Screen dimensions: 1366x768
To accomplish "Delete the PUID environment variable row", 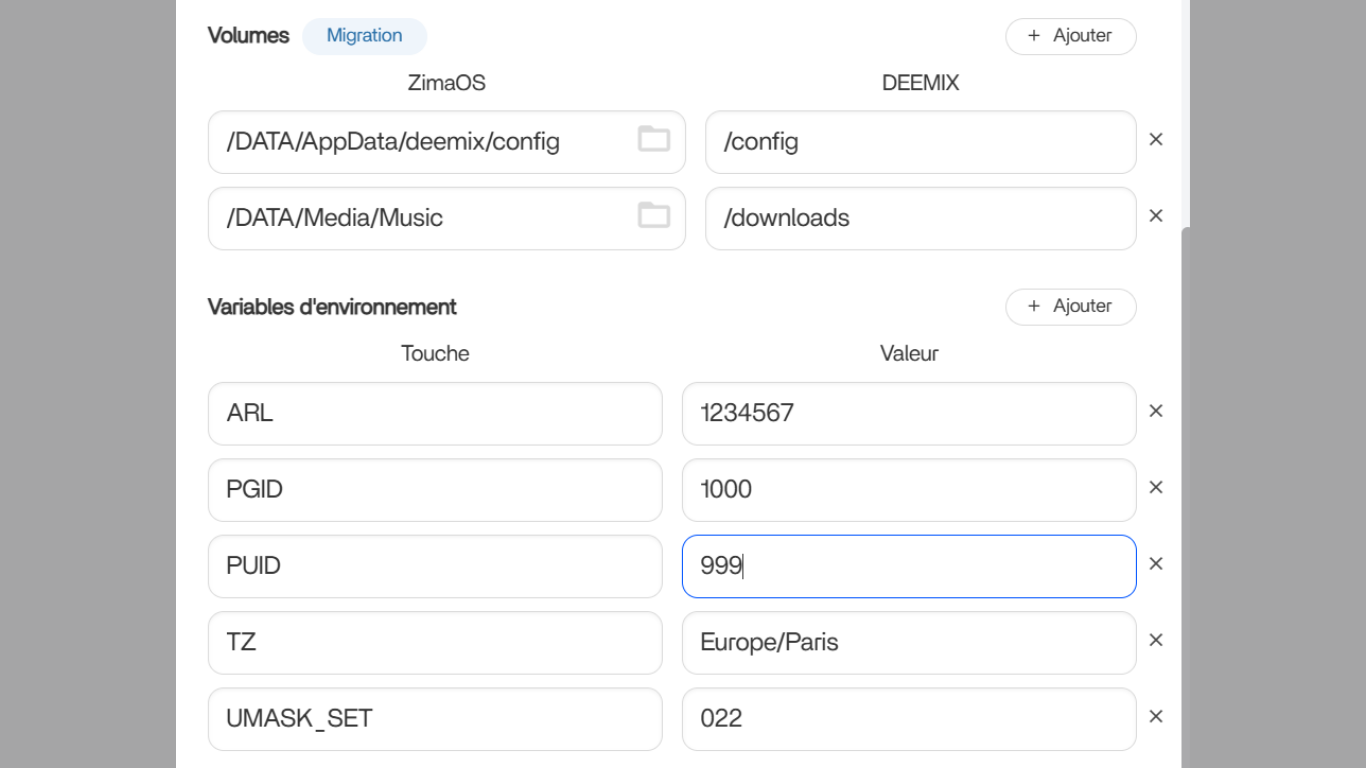I will point(1156,564).
